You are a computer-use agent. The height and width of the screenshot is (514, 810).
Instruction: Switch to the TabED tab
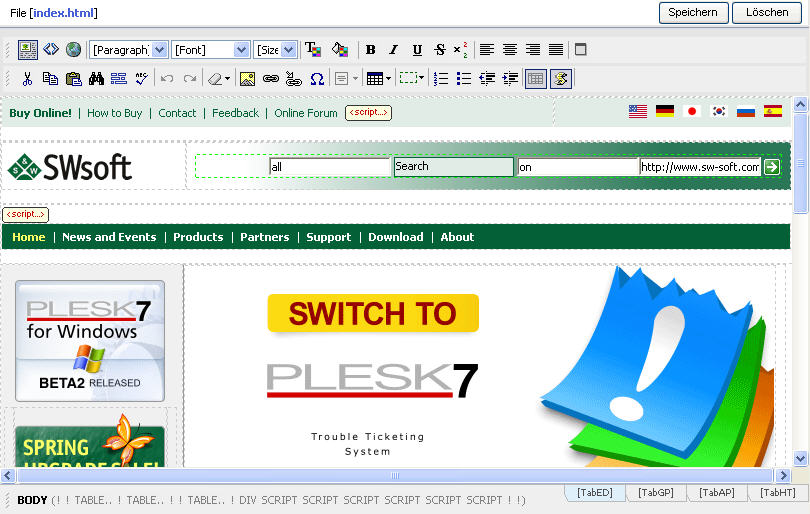[x=595, y=493]
